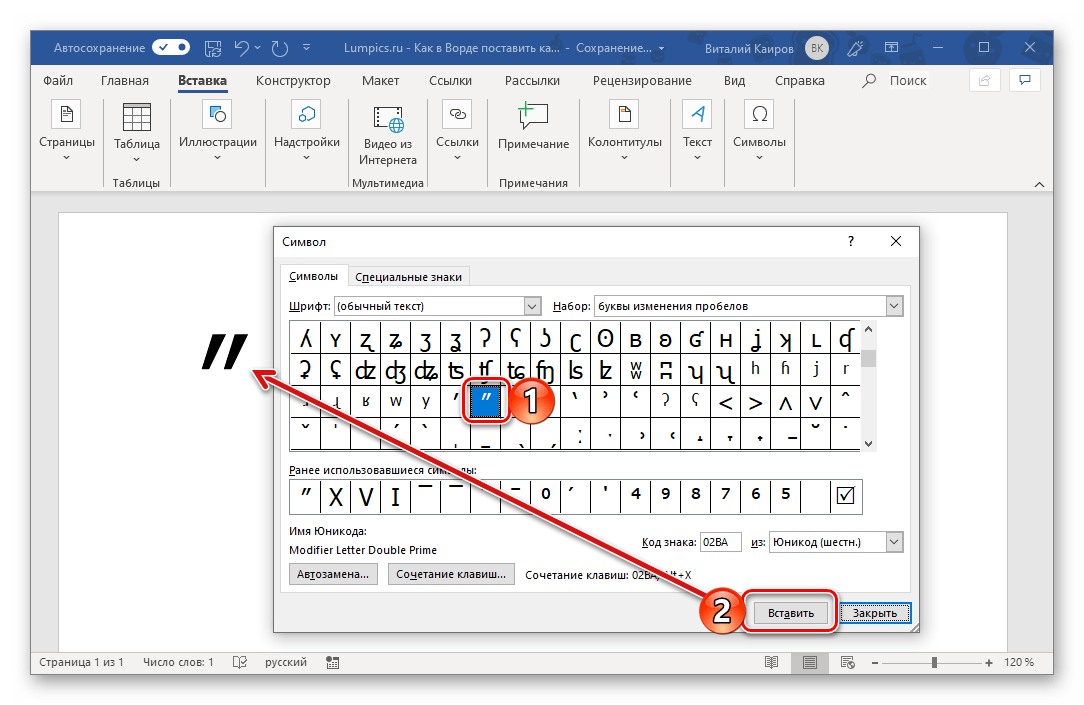Screen dimensions: 1084x705
Task: Open the Символы omega group
Action: coord(759,131)
